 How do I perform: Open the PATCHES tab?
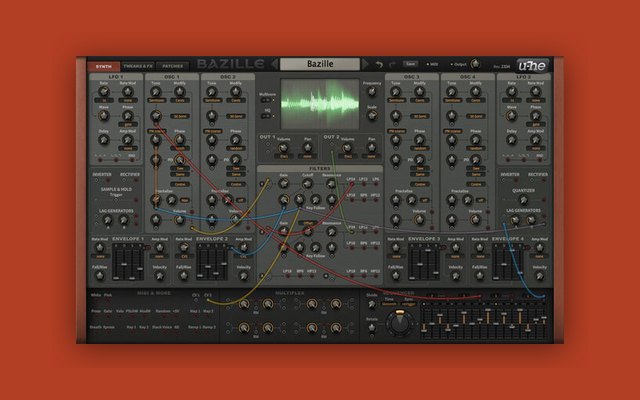[173, 66]
